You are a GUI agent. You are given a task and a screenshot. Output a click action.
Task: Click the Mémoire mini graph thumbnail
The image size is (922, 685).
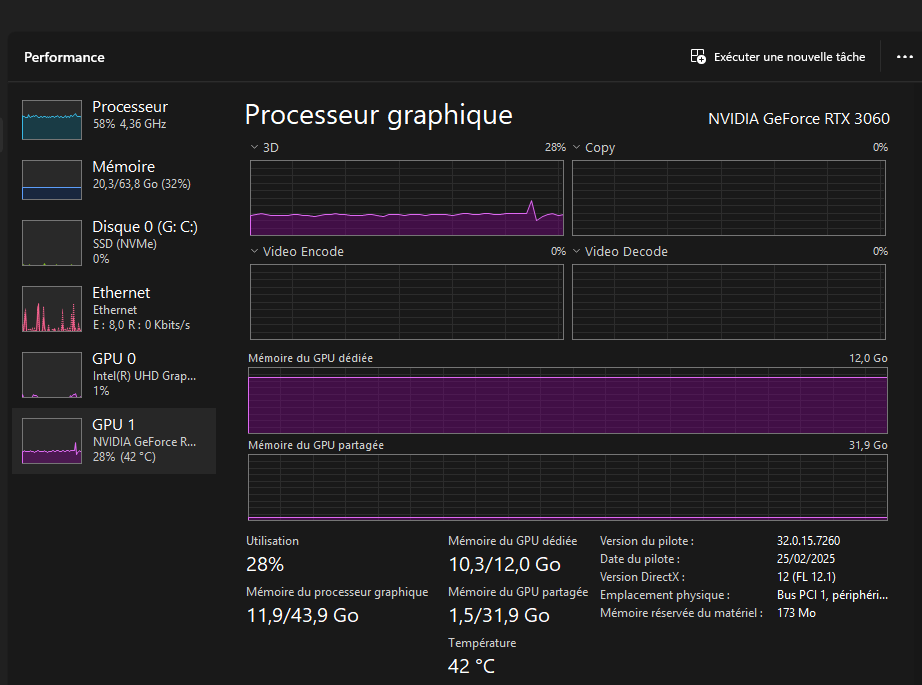[52, 180]
